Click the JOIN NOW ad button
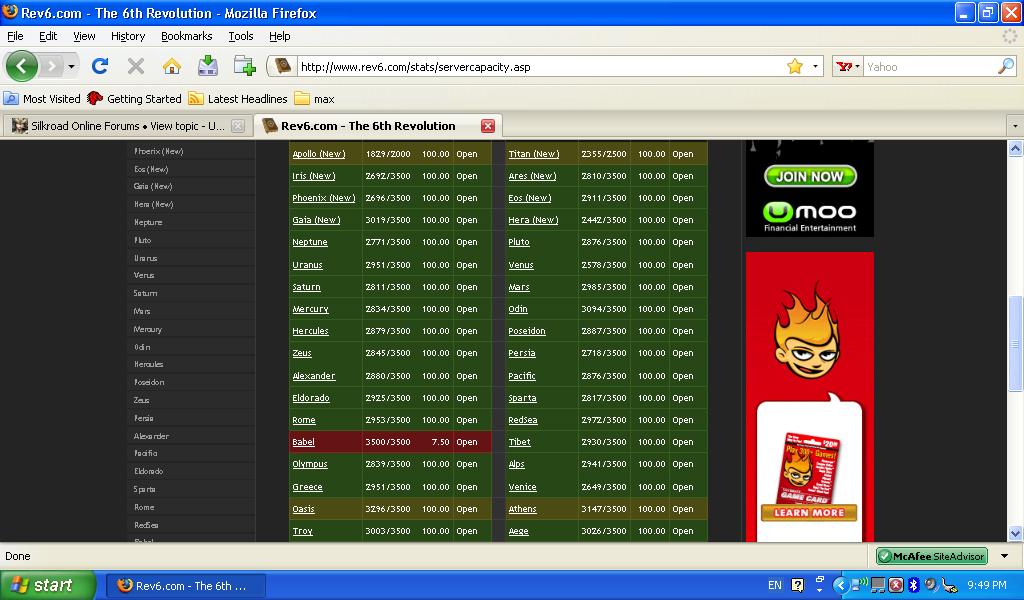 click(810, 176)
